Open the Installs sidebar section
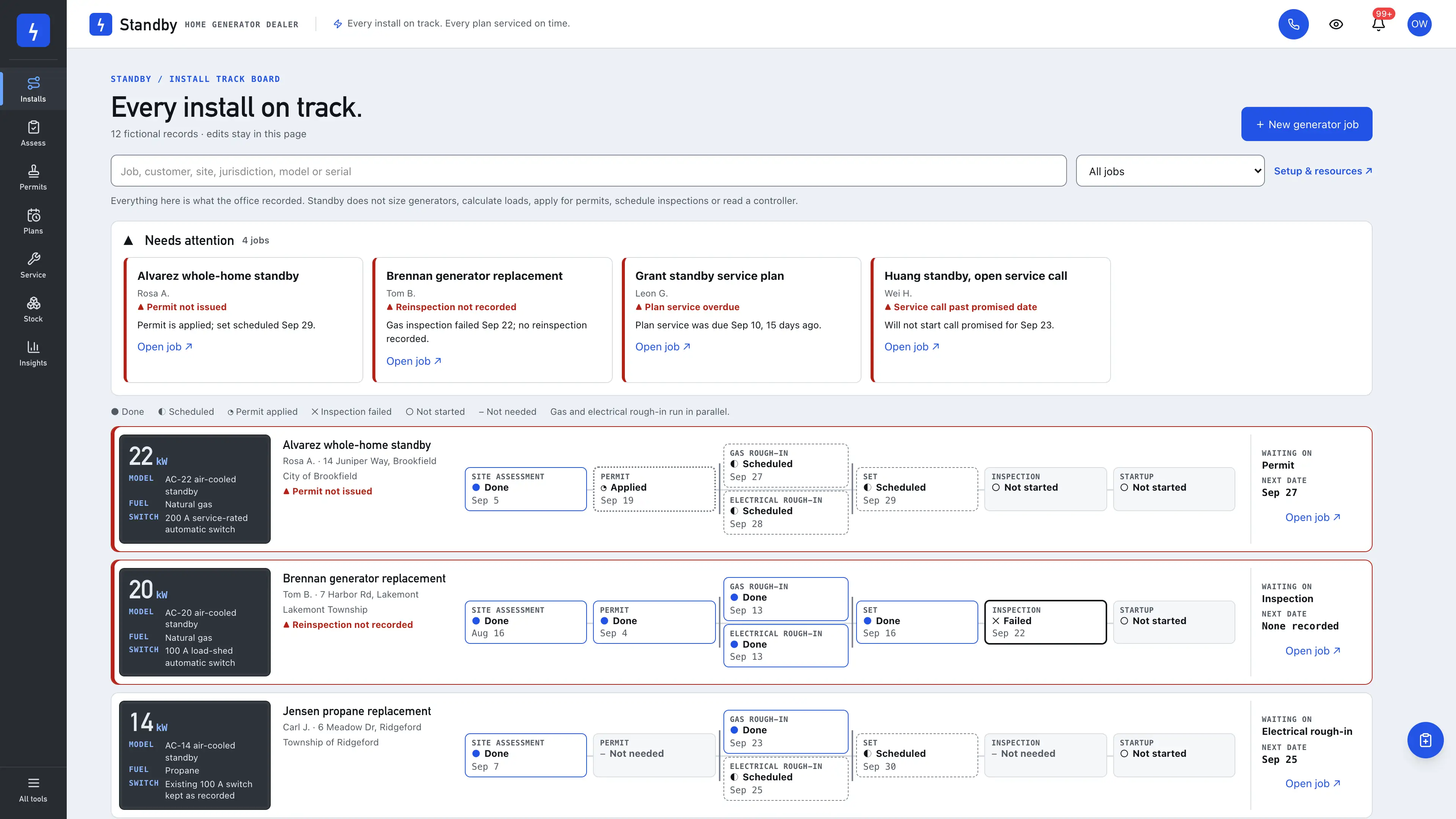The height and width of the screenshot is (819, 1456). pos(33,89)
